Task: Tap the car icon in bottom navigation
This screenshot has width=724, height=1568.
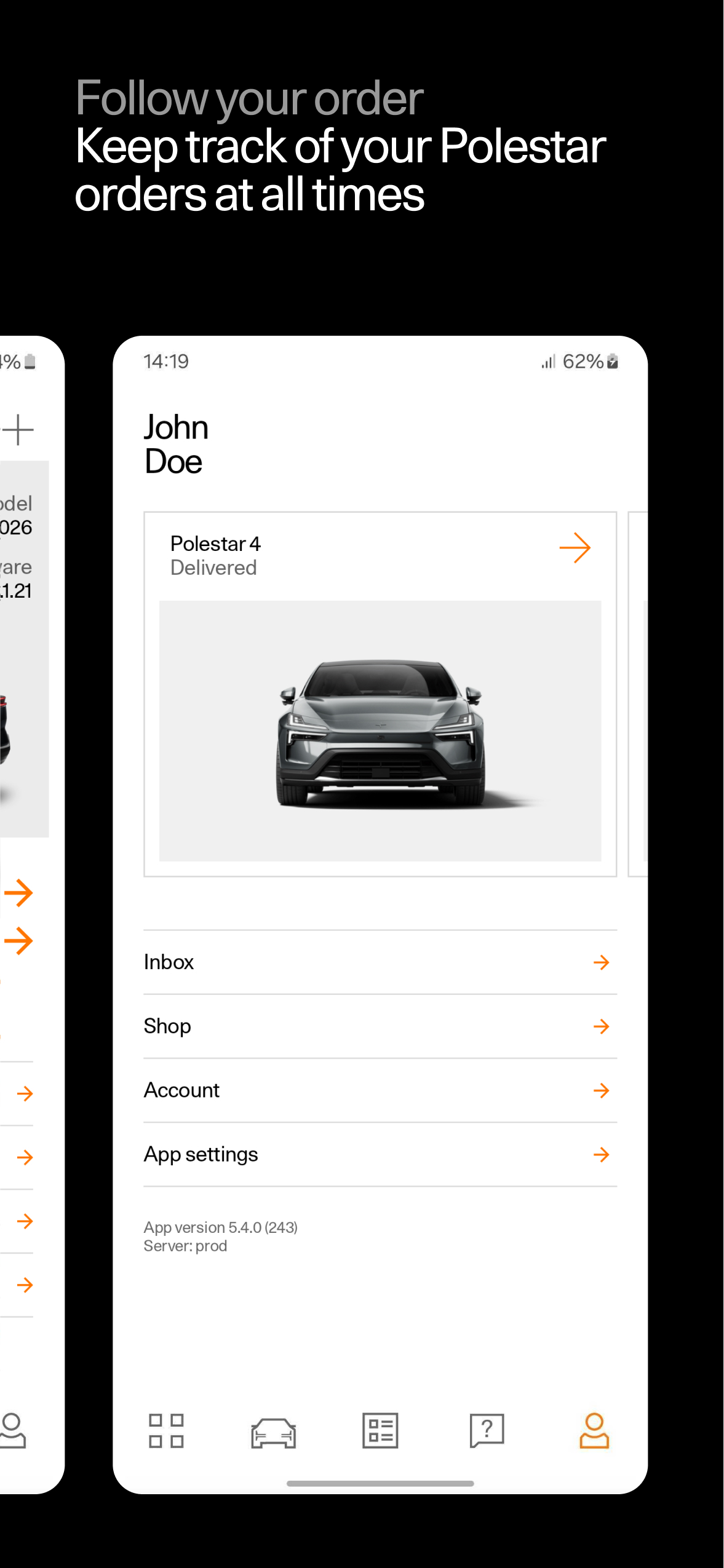Action: [274, 1433]
